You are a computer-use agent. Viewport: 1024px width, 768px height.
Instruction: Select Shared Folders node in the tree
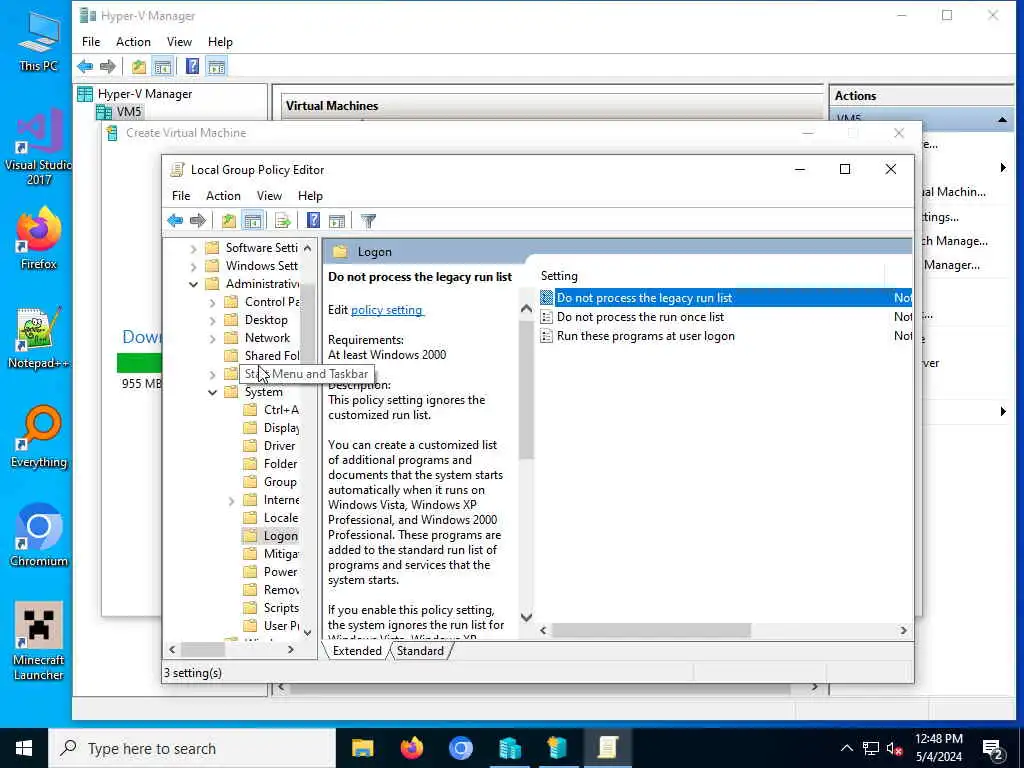pos(272,356)
